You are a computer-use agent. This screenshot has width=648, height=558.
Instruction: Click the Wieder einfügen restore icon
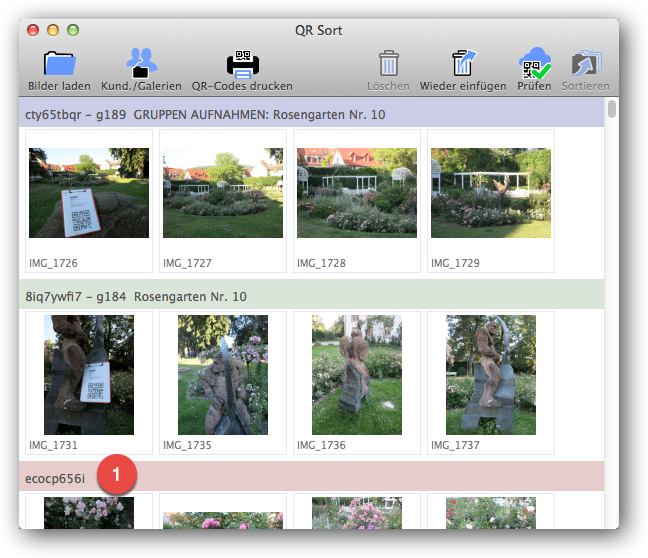tap(463, 63)
